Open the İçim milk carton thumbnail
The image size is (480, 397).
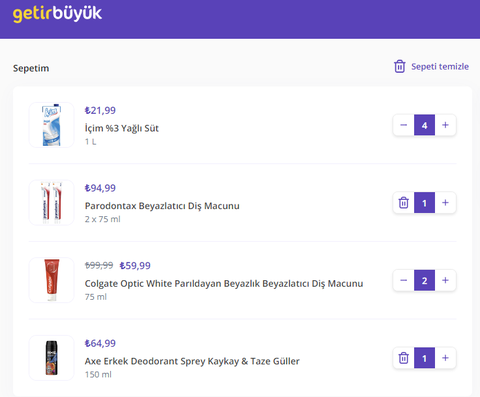coord(51,125)
